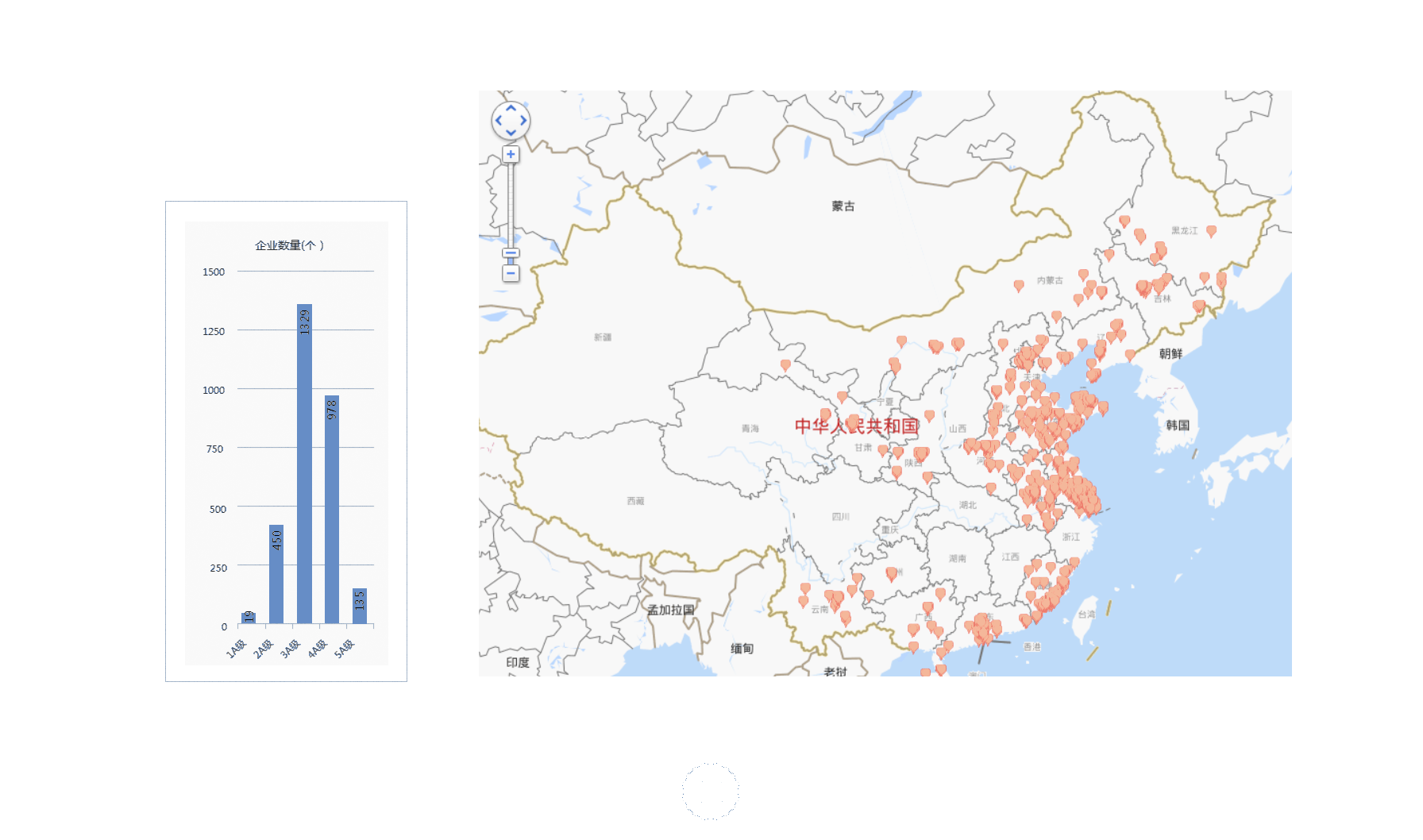
Task: Click the 企业数量(个) chart title
Action: (x=289, y=245)
